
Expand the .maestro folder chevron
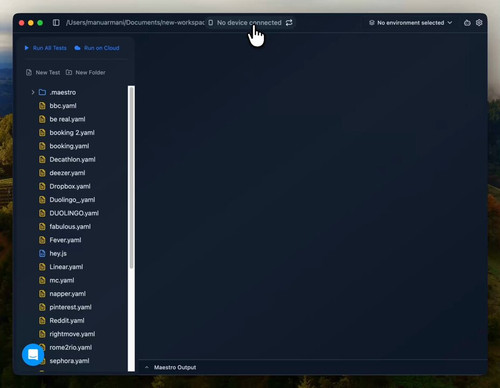(x=33, y=92)
